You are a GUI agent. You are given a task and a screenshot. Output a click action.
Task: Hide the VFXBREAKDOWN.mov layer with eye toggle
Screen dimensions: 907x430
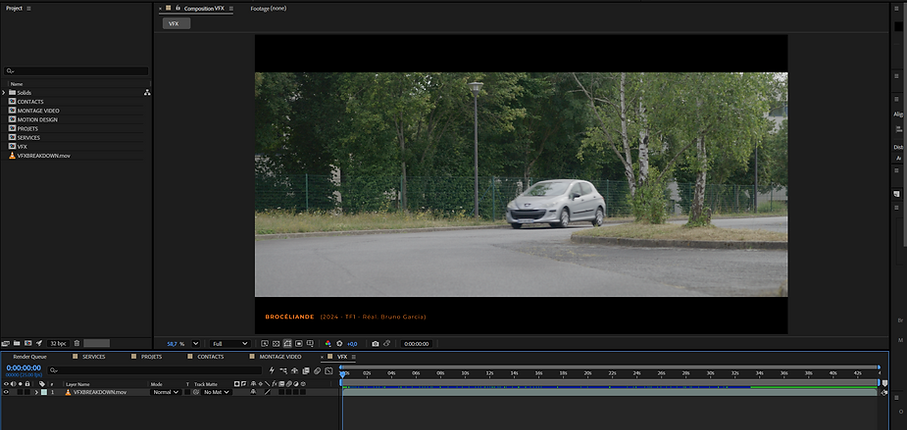[x=6, y=392]
